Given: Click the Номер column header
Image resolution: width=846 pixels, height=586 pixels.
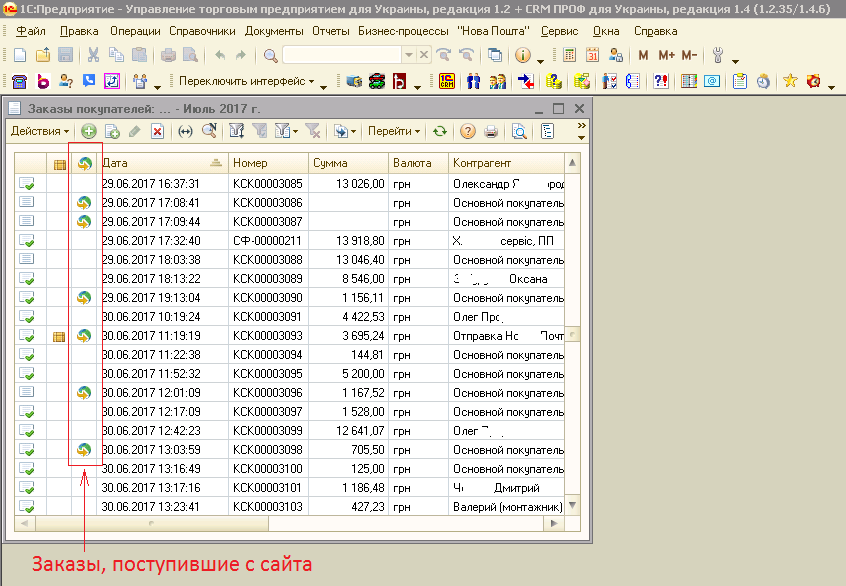Looking at the screenshot, I should pos(268,163).
